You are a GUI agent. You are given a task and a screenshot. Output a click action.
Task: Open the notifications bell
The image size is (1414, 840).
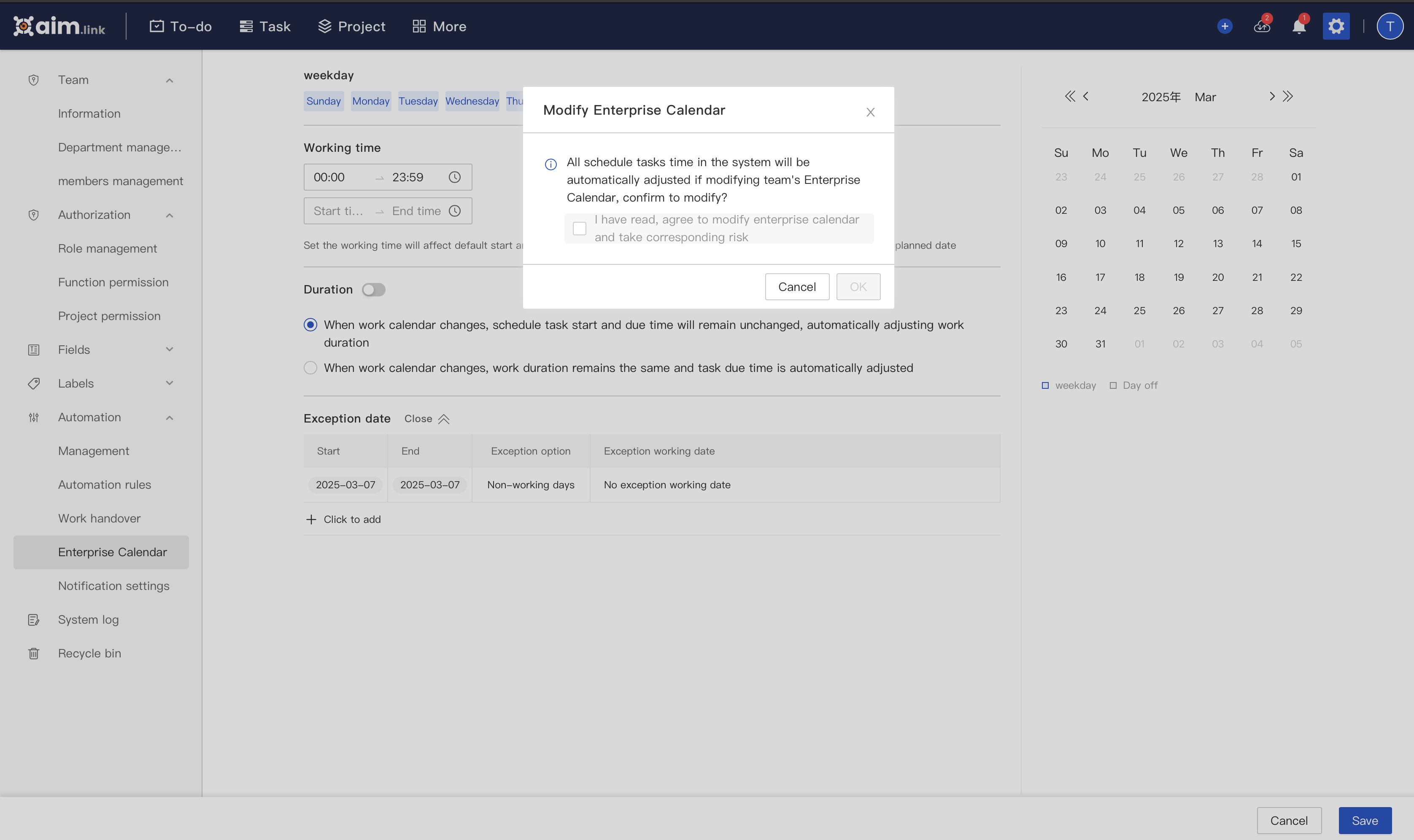[1298, 26]
